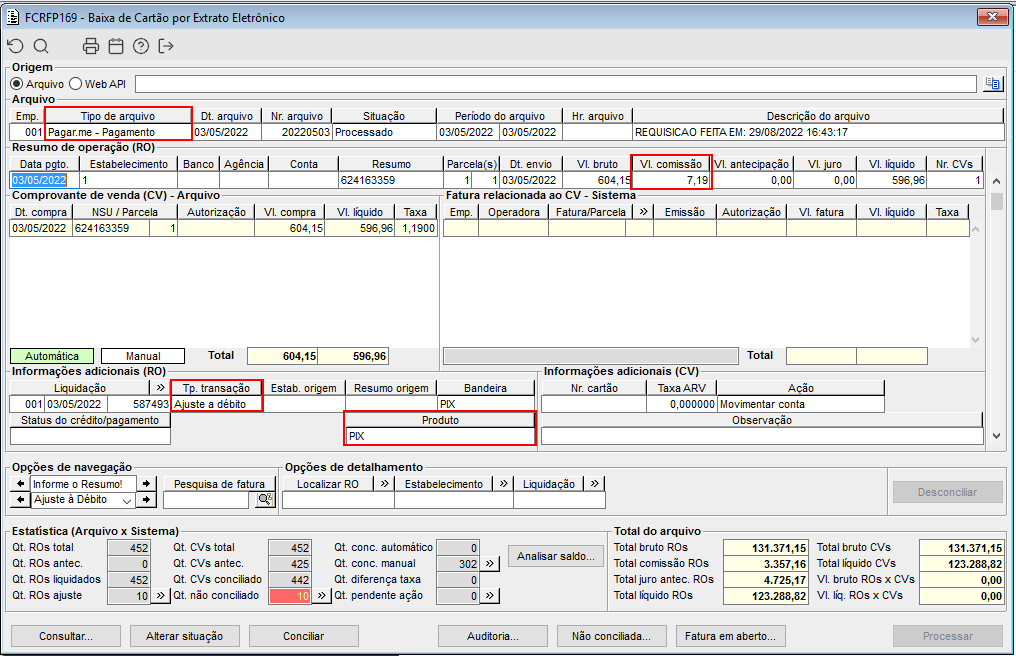The height and width of the screenshot is (656, 1016).
Task: Click the Observação text field
Action: pyautogui.click(x=762, y=436)
